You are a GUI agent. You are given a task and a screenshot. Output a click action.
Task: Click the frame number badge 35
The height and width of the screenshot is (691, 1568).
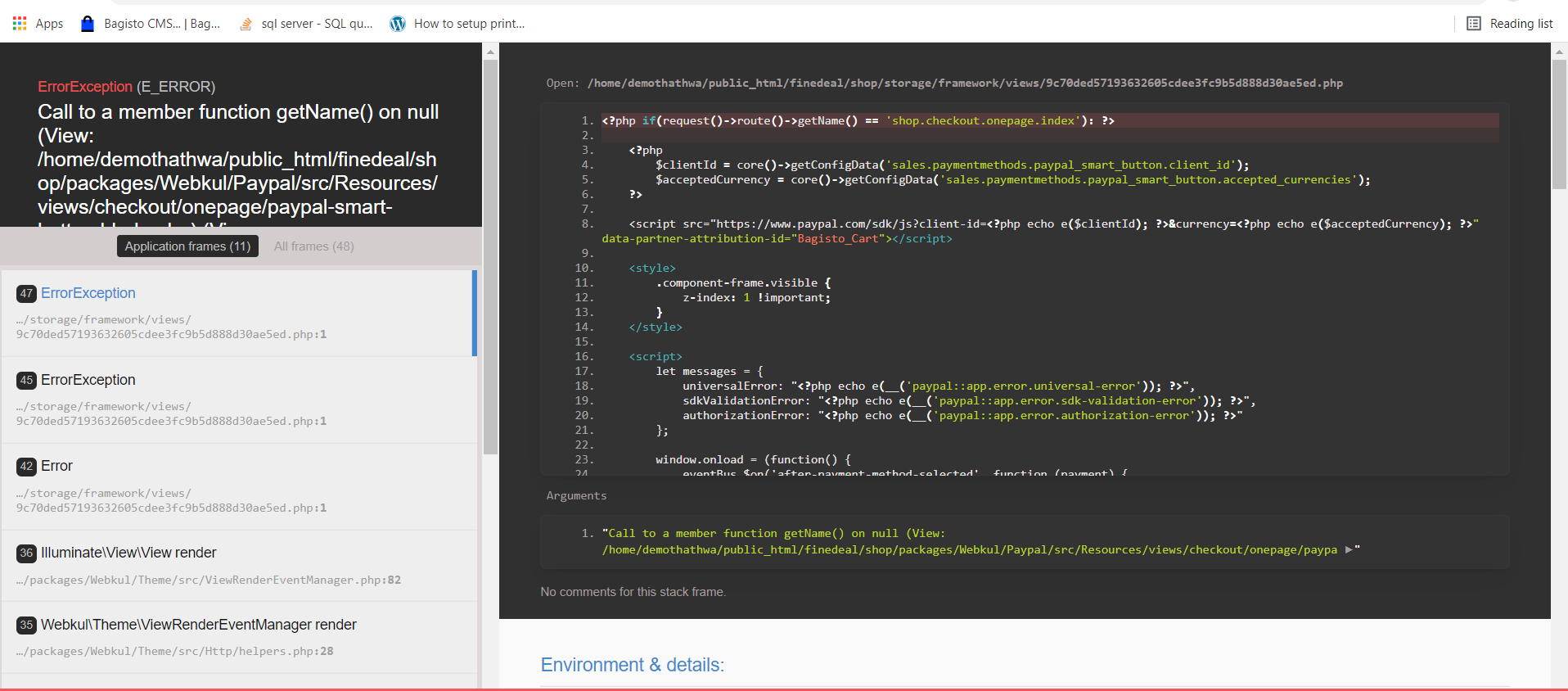tap(26, 625)
